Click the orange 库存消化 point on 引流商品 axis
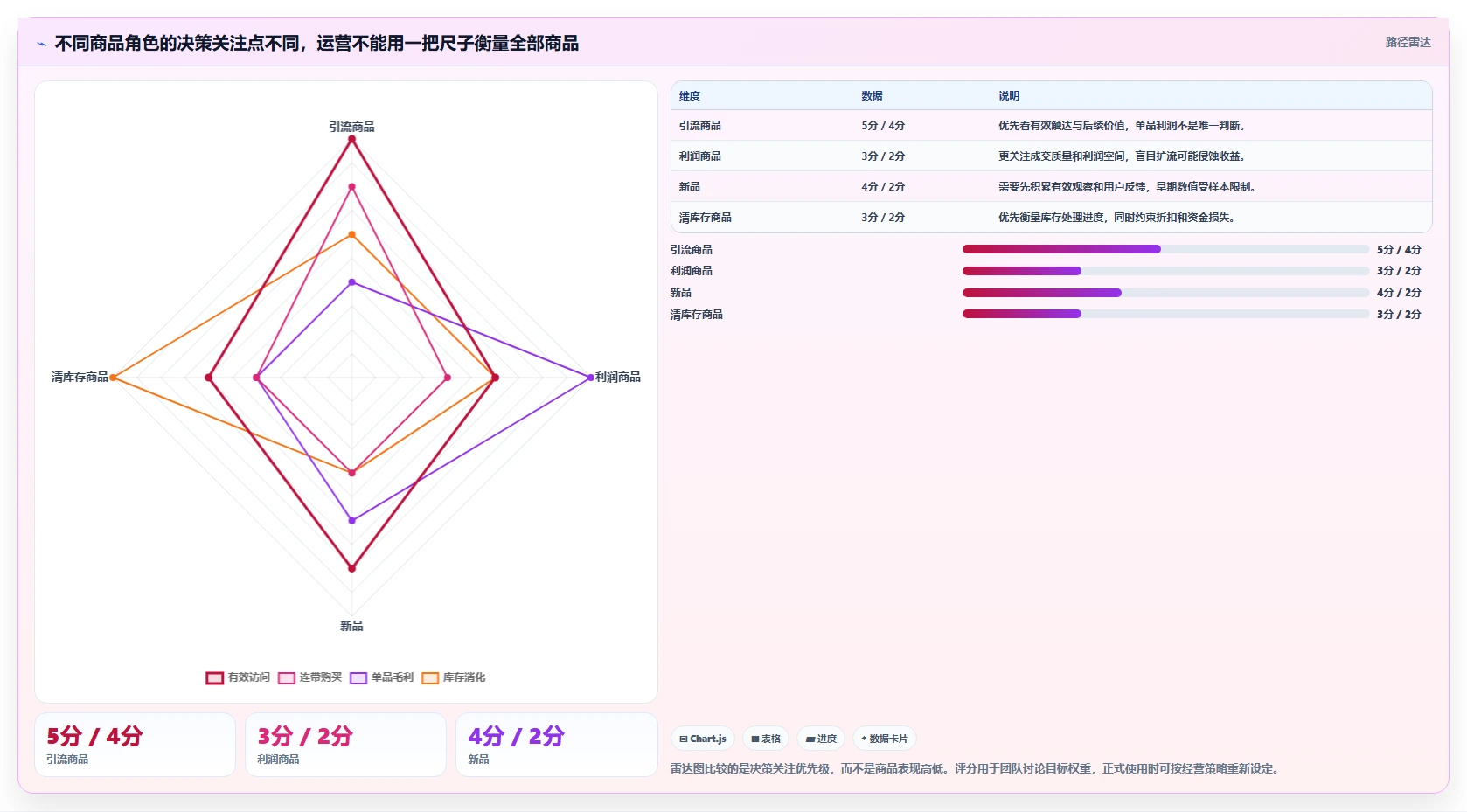The image size is (1467, 812). click(x=352, y=234)
